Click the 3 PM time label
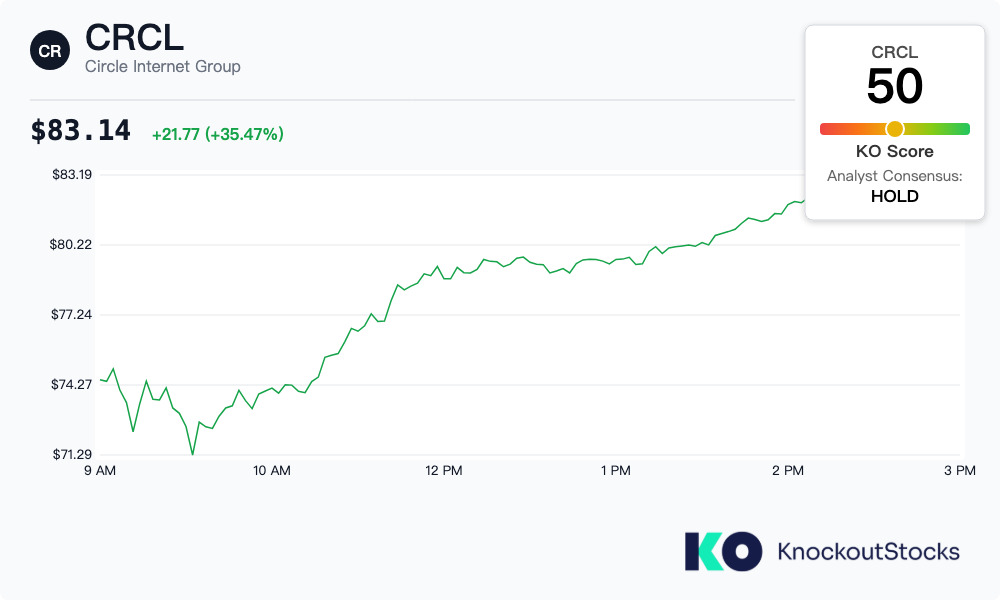Viewport: 1000px width, 600px height. coord(959,470)
